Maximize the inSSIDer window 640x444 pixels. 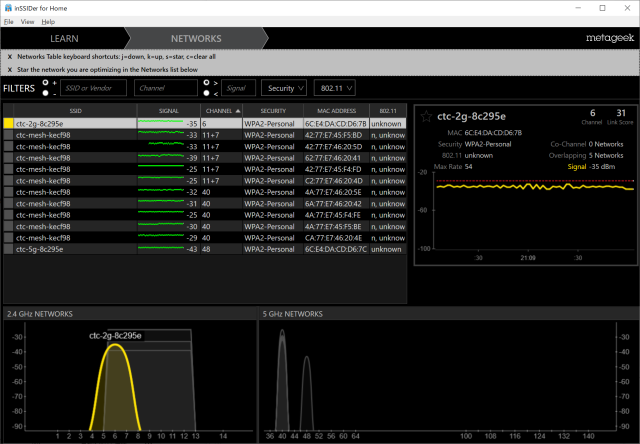pyautogui.click(x=602, y=8)
